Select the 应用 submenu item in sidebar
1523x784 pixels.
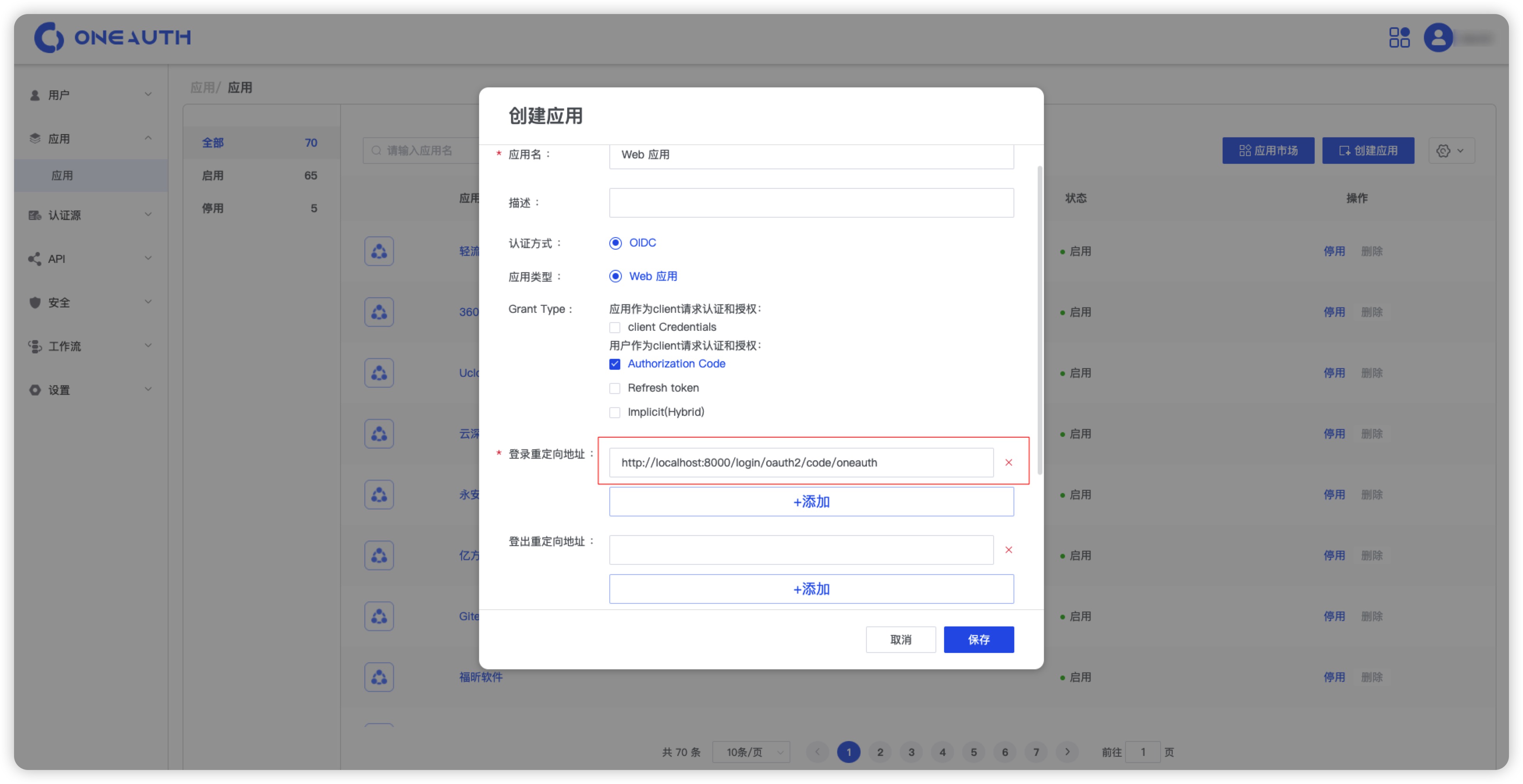[x=91, y=176]
